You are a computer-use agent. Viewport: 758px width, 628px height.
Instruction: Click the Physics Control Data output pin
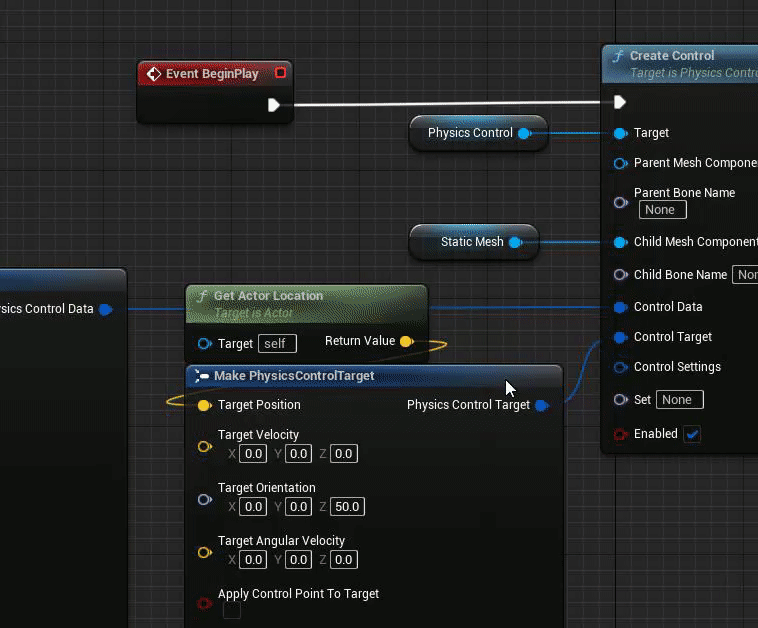pyautogui.click(x=105, y=309)
